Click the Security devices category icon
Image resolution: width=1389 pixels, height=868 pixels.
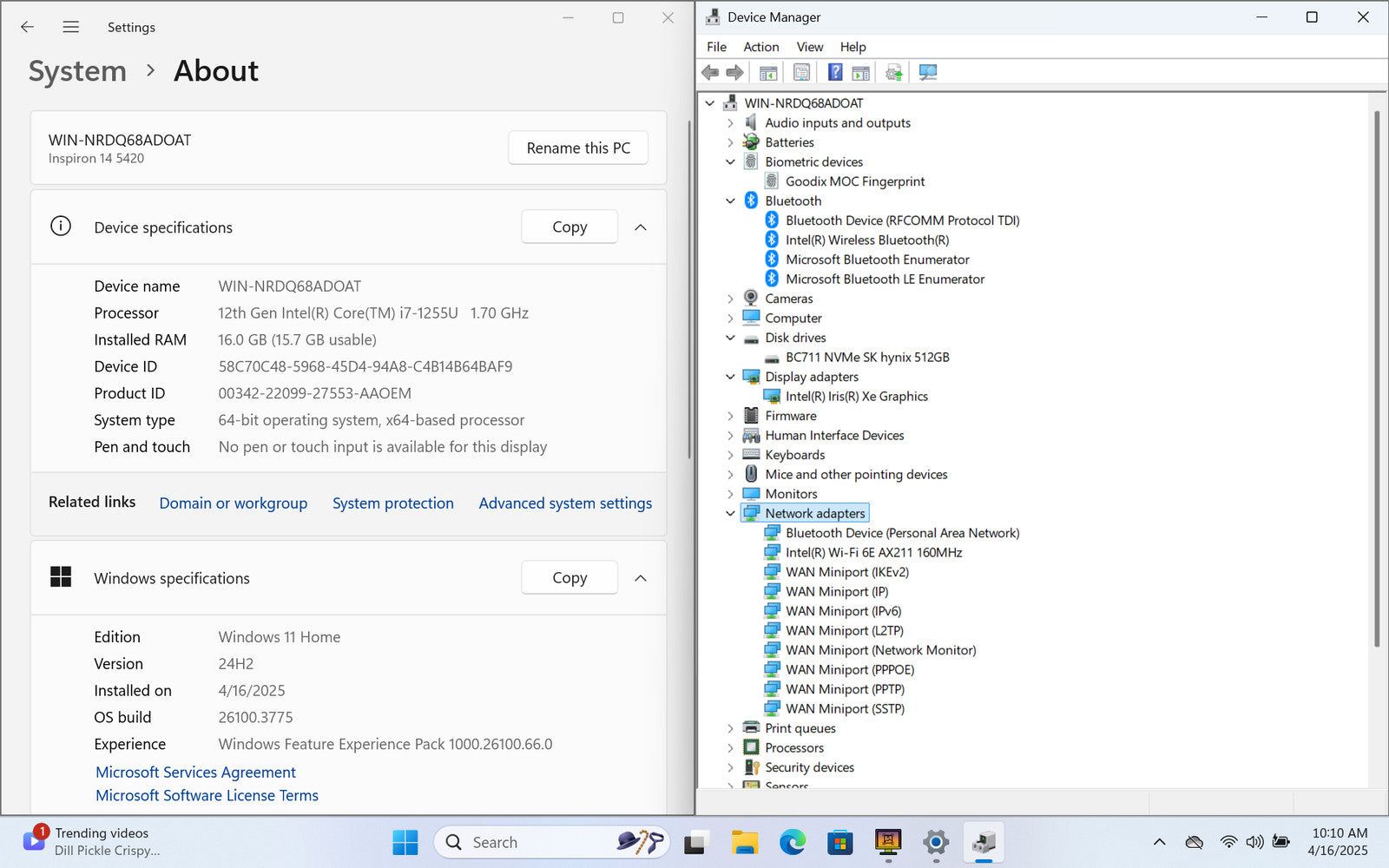751,767
